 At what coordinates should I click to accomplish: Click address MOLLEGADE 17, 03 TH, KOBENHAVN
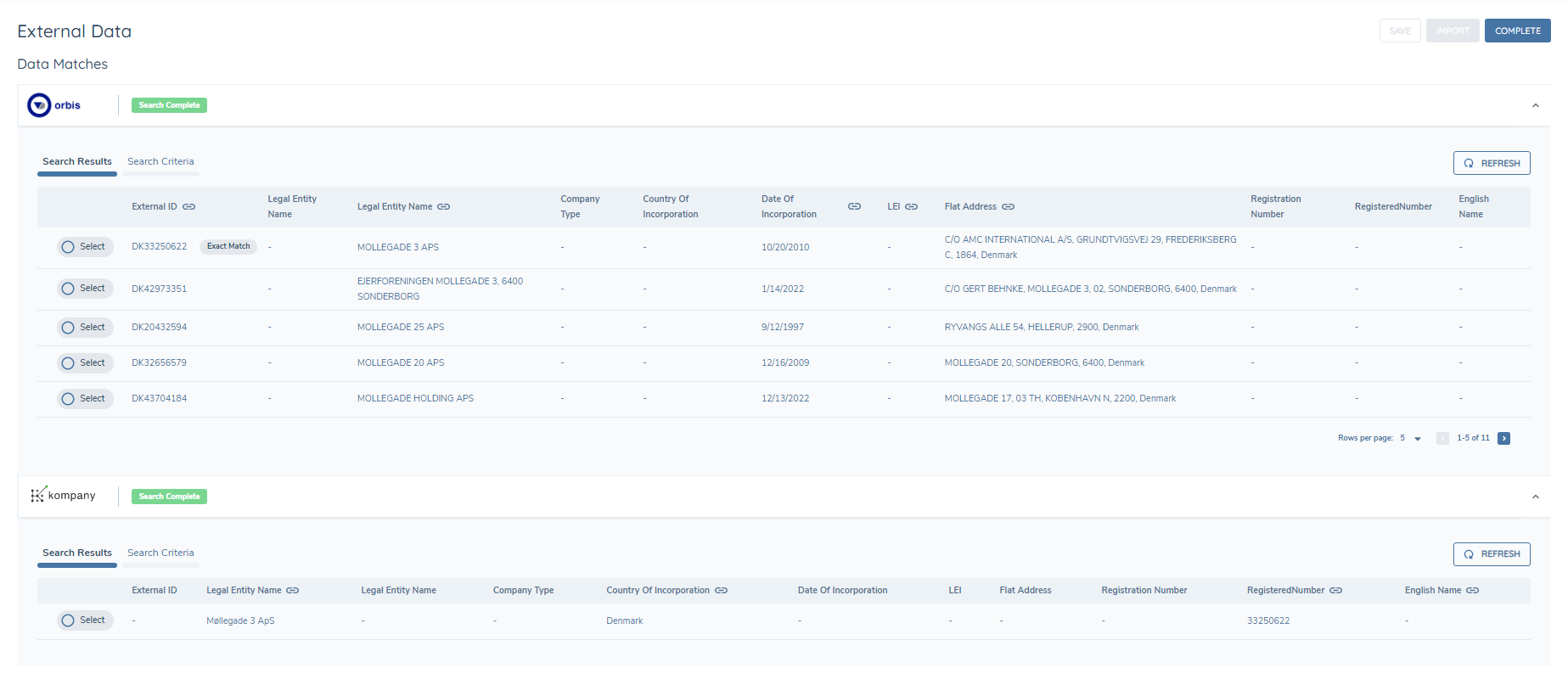point(1060,399)
